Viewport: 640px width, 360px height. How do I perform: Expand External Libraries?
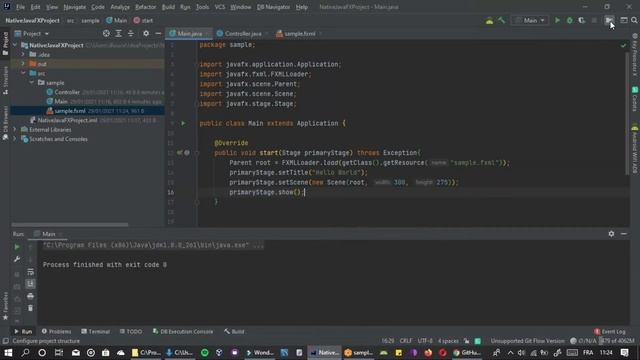[x=15, y=129]
